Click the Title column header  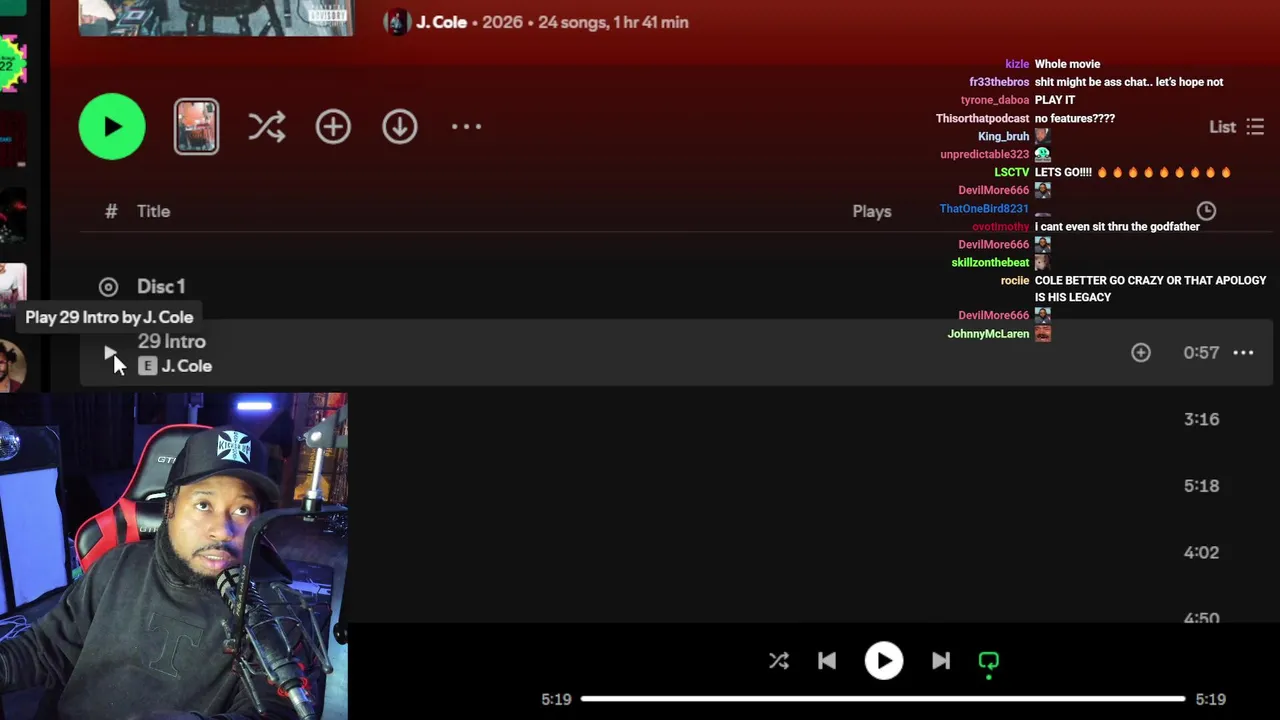point(153,211)
